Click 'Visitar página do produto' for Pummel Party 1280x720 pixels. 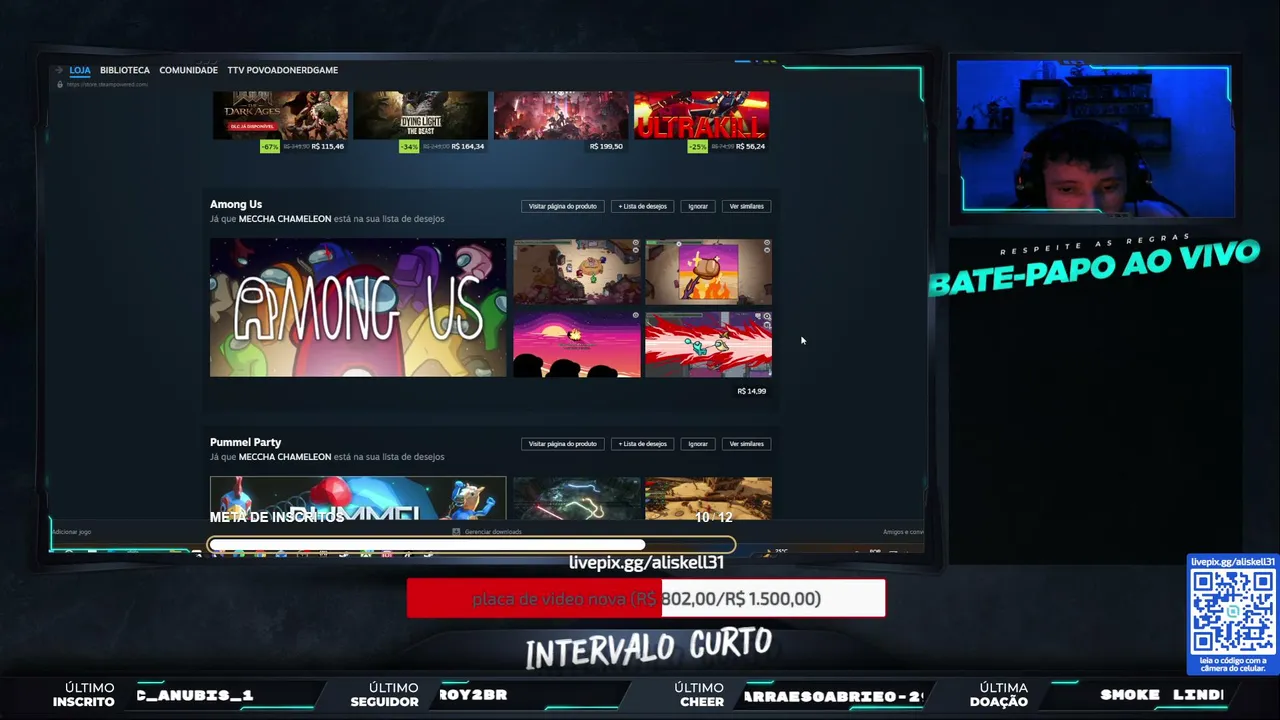[562, 444]
